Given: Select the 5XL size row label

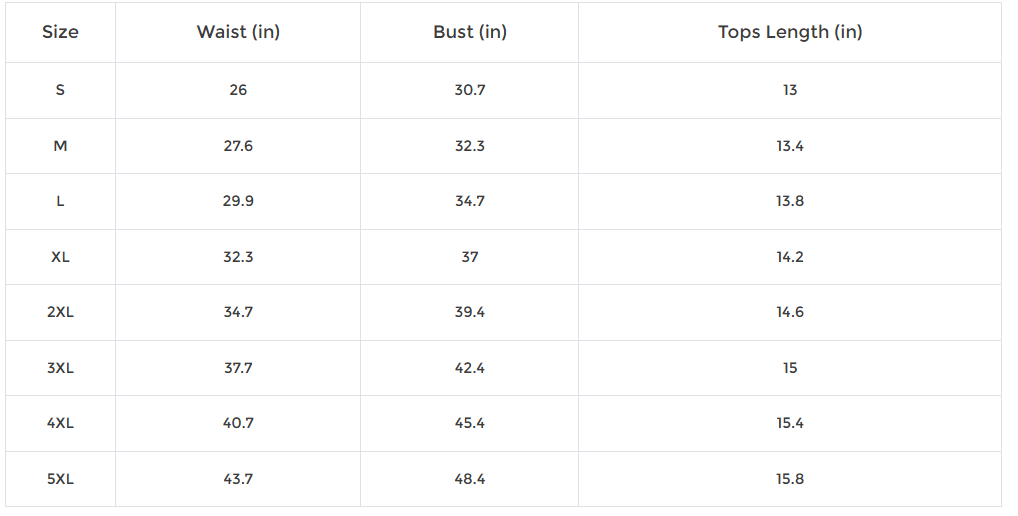Looking at the screenshot, I should [x=60, y=479].
